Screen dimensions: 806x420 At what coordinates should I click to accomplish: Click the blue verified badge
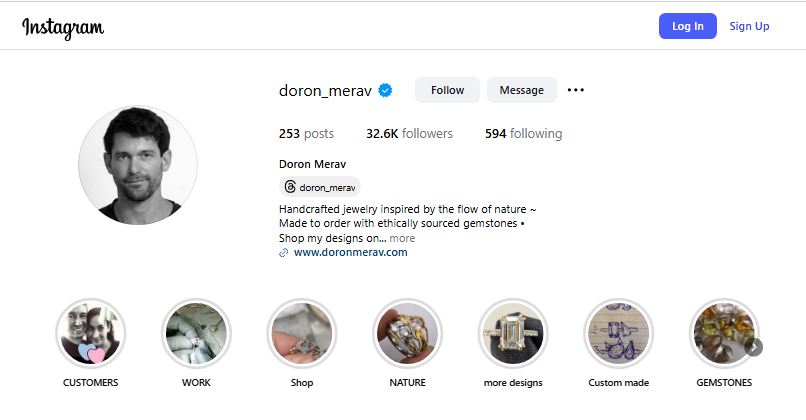[x=385, y=90]
